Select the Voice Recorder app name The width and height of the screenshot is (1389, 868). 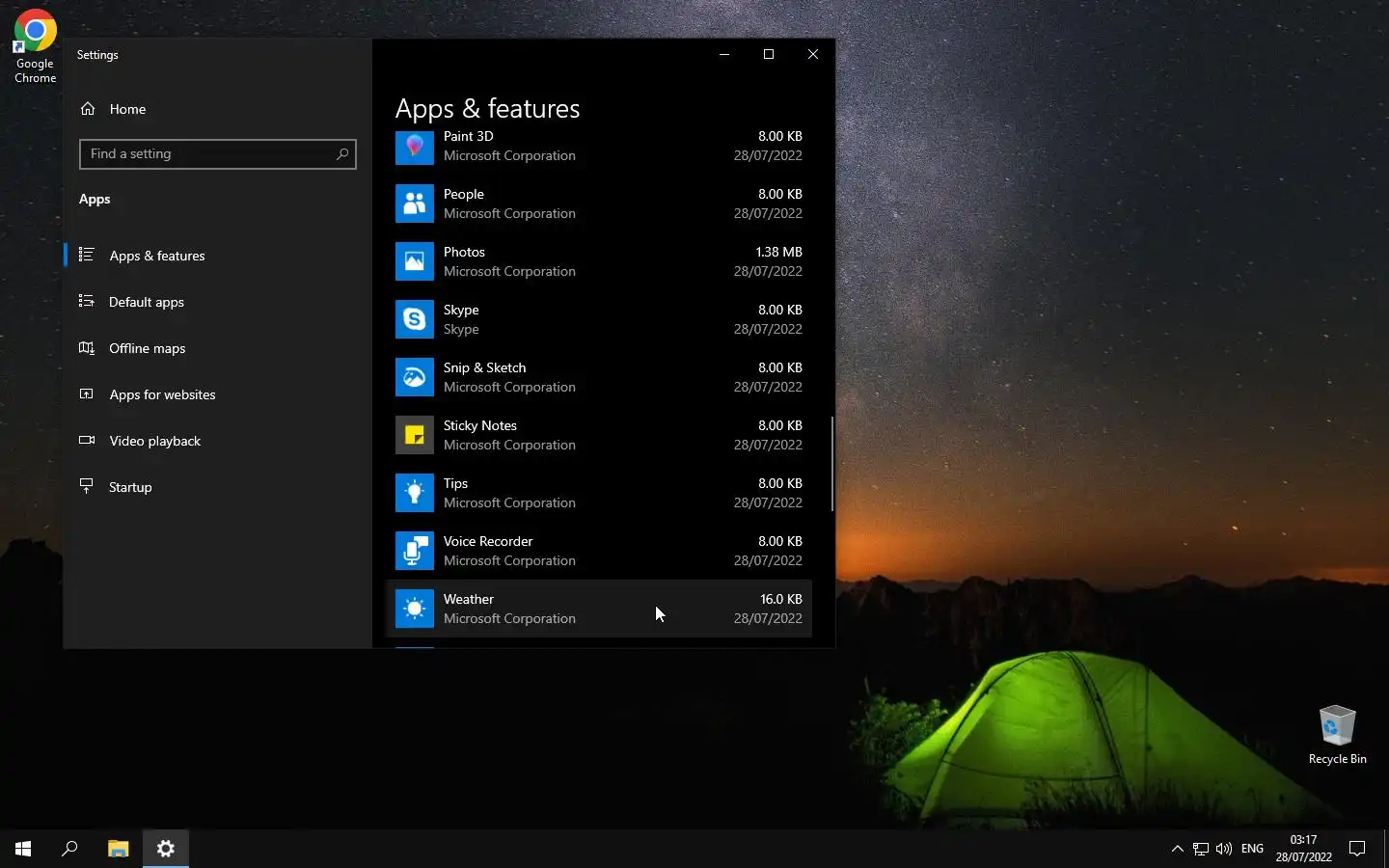(488, 541)
